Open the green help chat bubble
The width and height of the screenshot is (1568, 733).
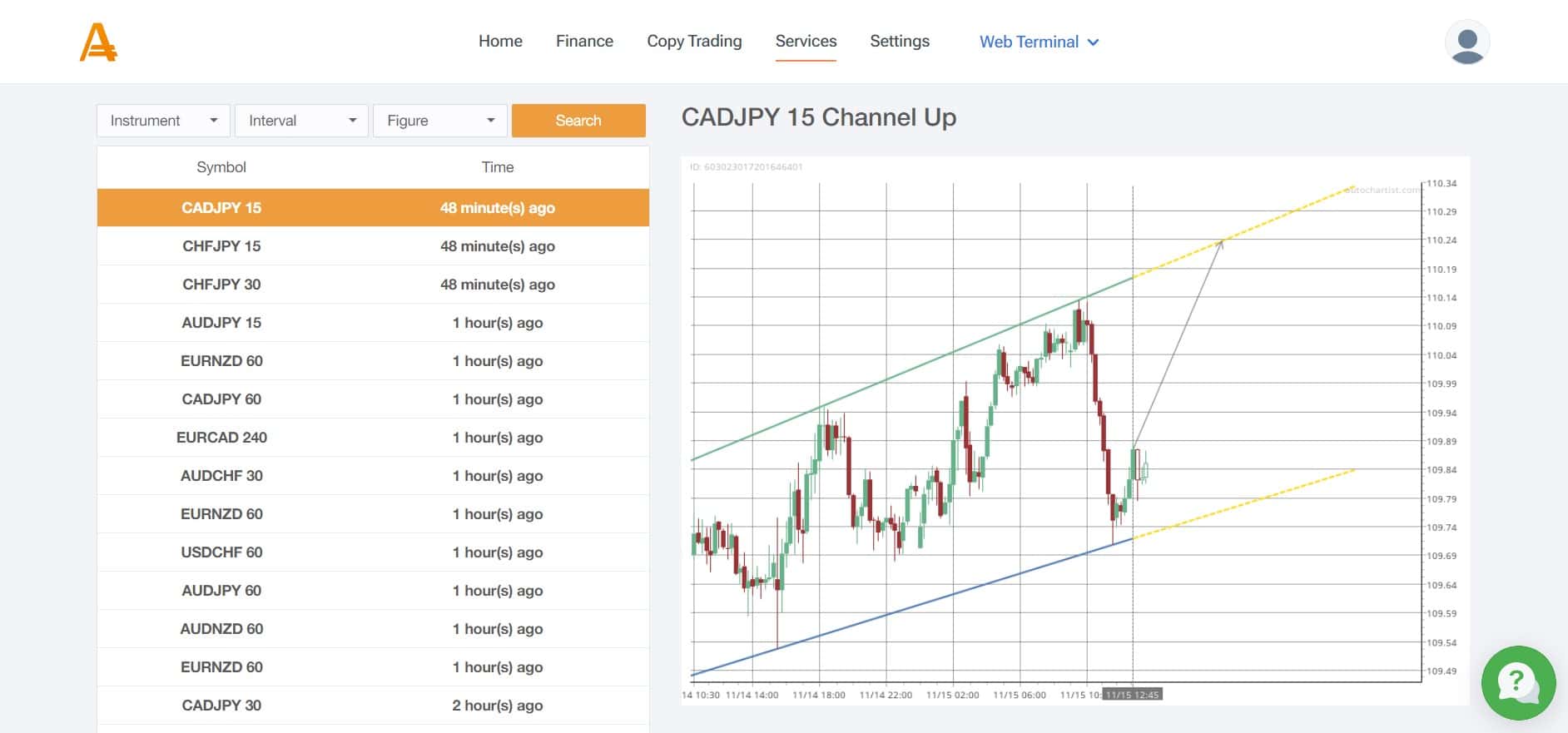1519,683
